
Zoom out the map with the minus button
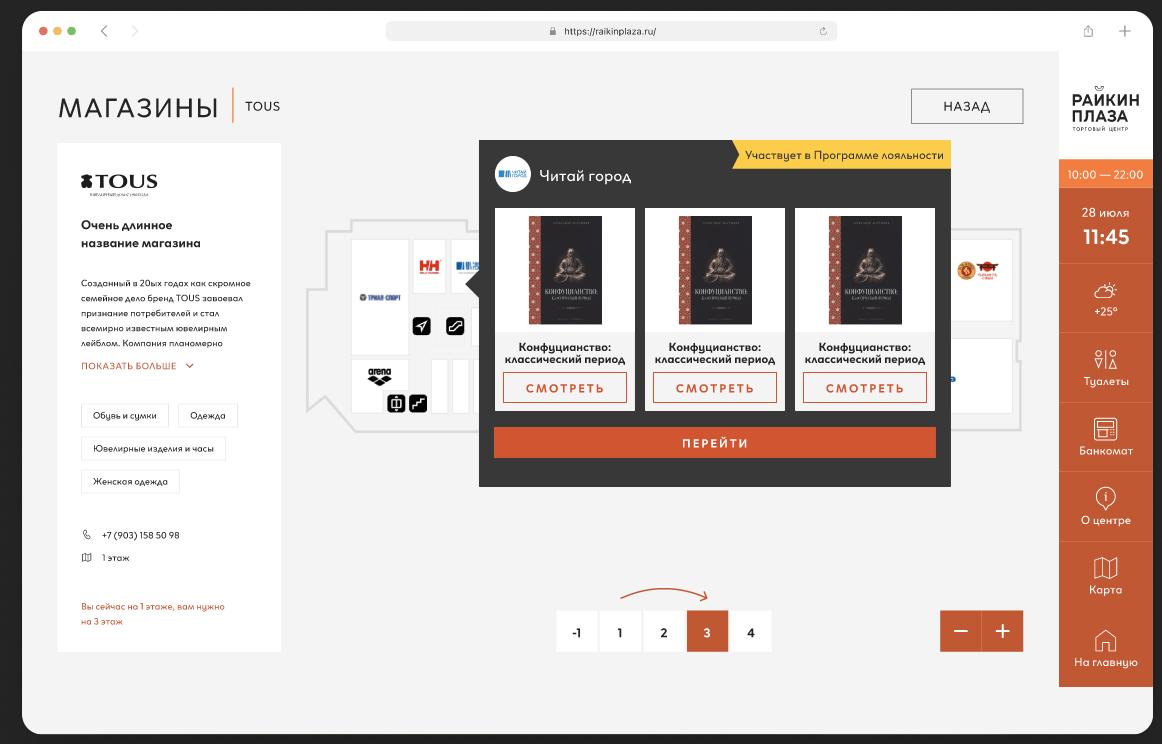point(960,631)
